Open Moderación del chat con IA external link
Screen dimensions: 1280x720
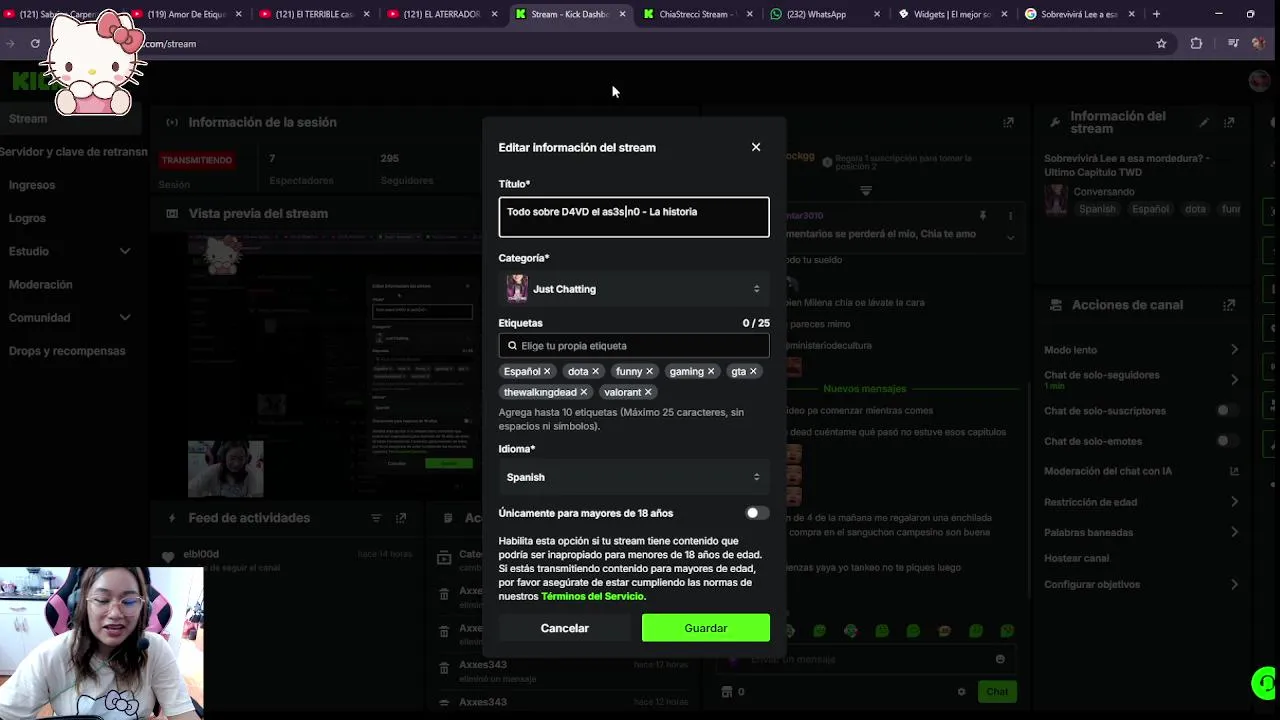coord(1234,471)
